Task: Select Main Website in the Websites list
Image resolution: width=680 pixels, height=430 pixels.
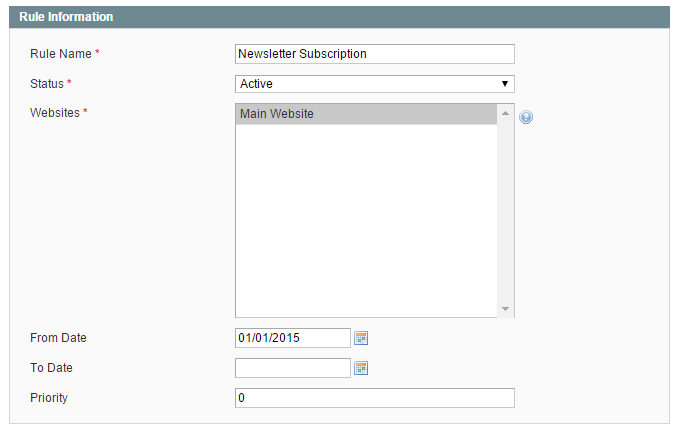Action: 366,114
